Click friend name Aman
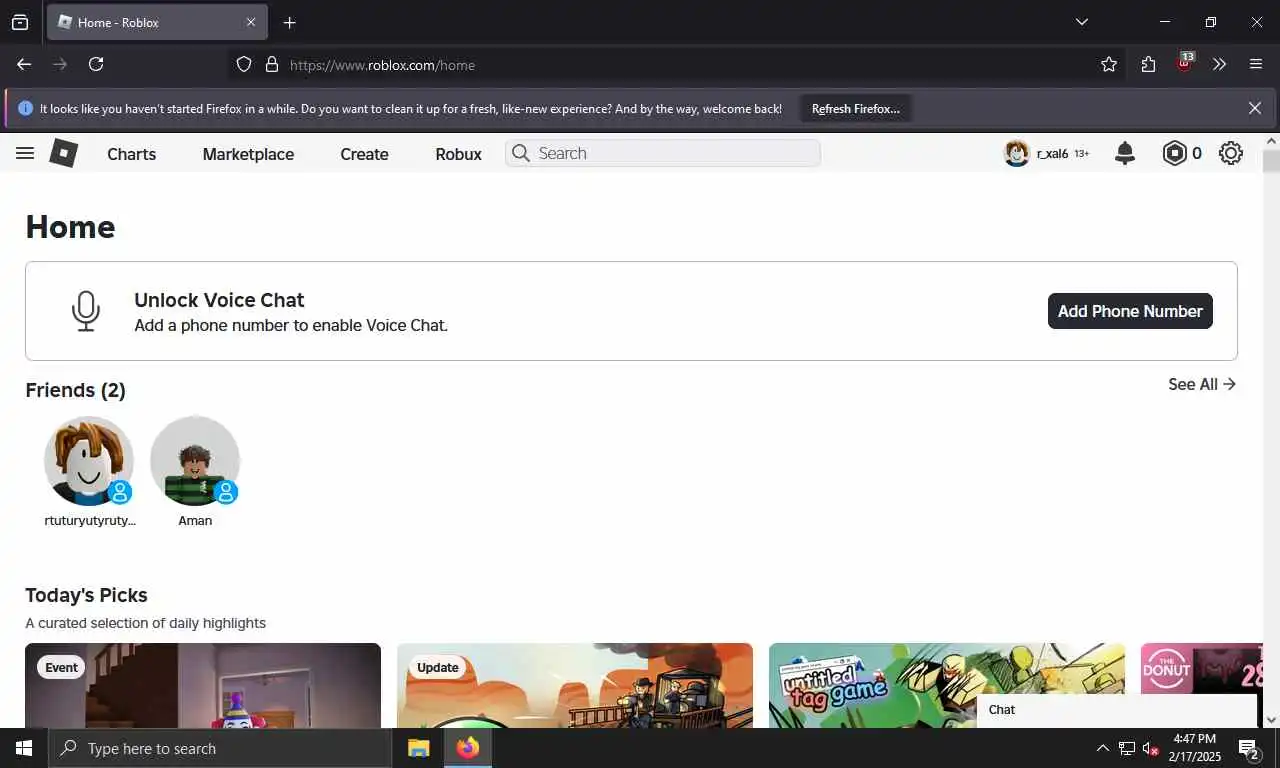Screen dimensions: 1280x768 click(195, 520)
